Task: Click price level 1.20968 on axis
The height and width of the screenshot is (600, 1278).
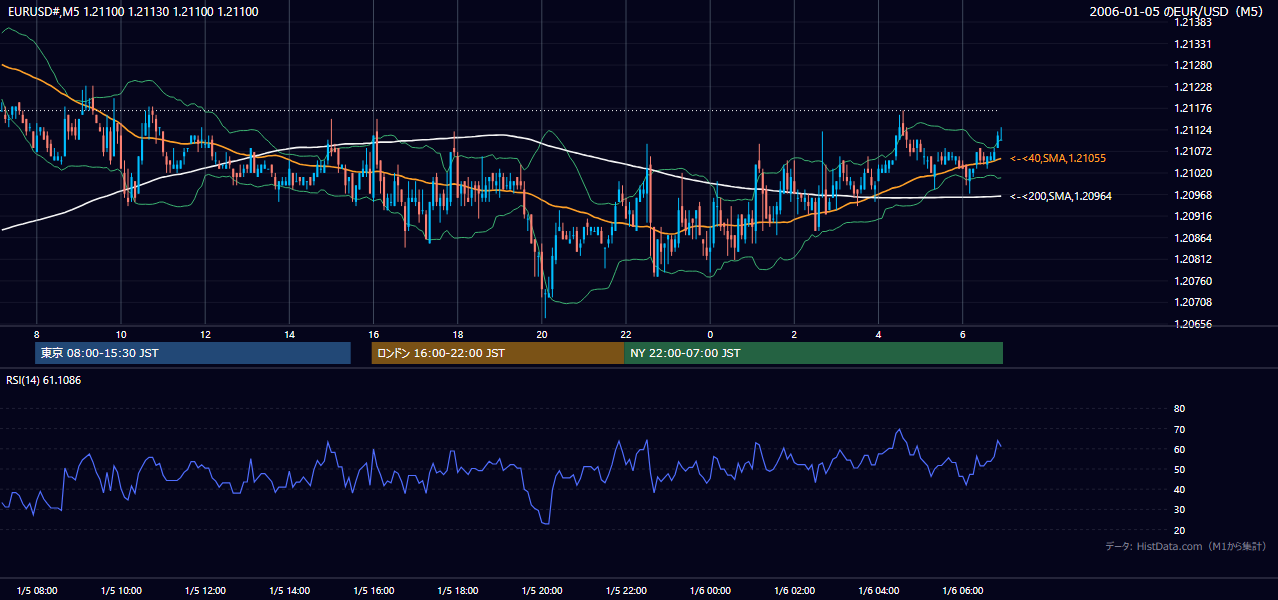Action: tap(1192, 195)
